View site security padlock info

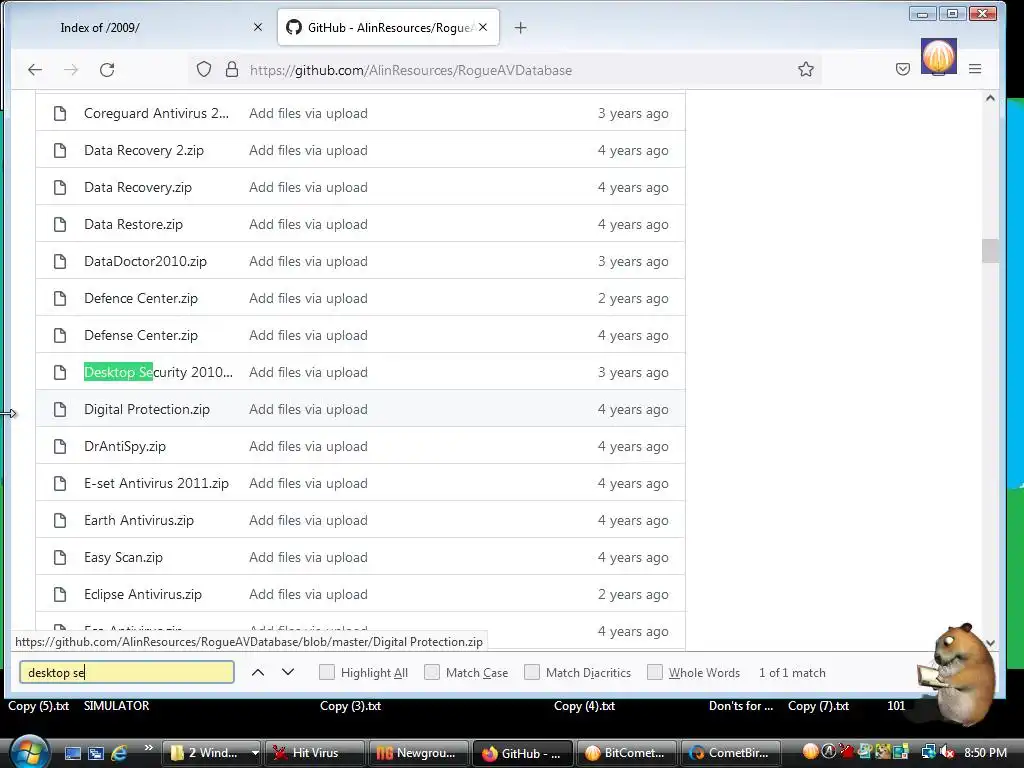click(232, 69)
